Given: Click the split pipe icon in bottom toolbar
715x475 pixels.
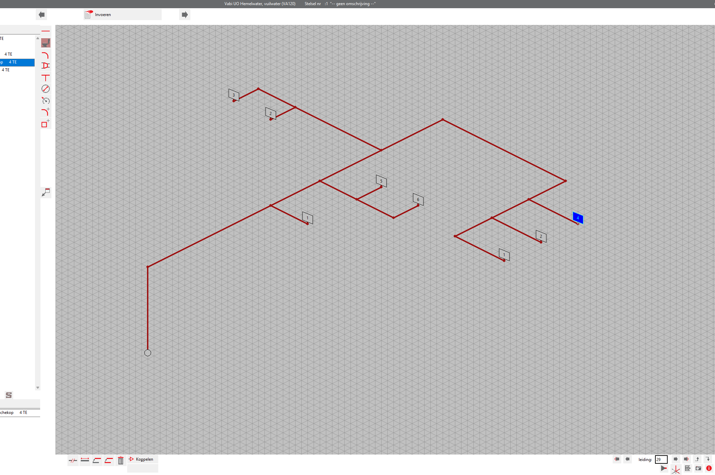Looking at the screenshot, I should (x=73, y=460).
